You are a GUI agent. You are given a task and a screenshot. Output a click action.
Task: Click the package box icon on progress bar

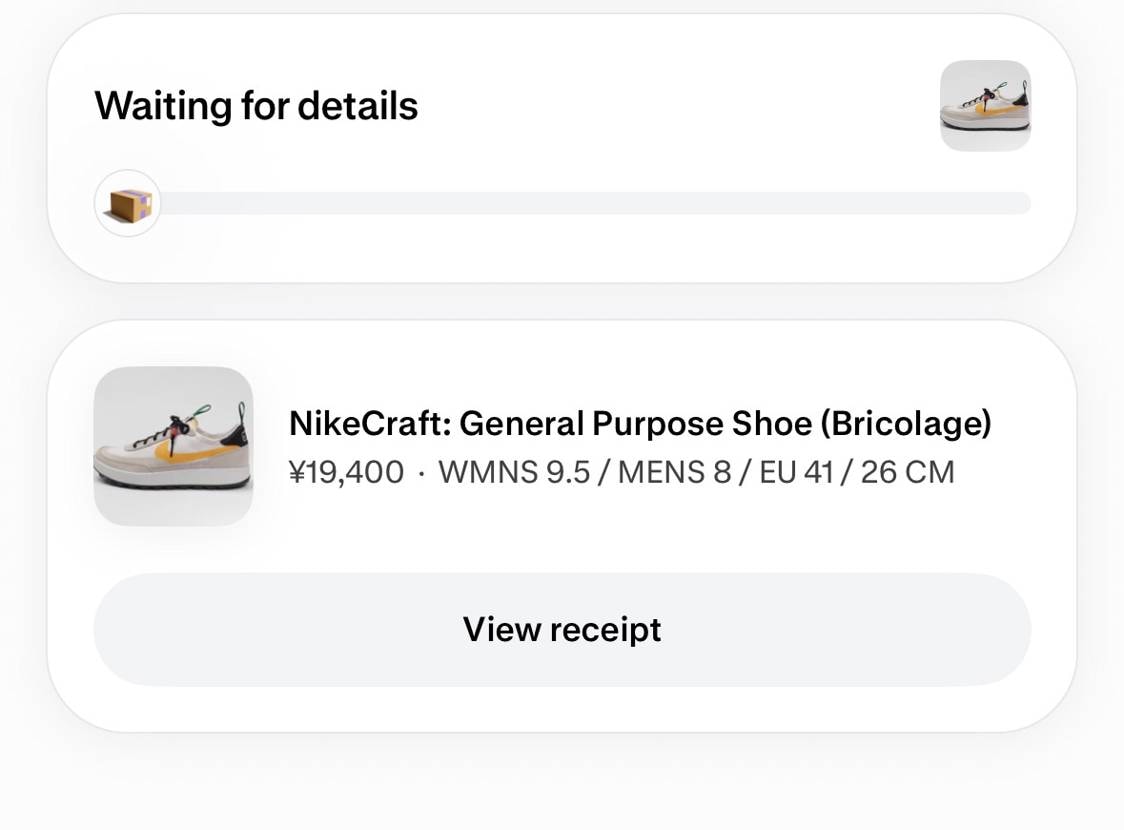pyautogui.click(x=128, y=204)
